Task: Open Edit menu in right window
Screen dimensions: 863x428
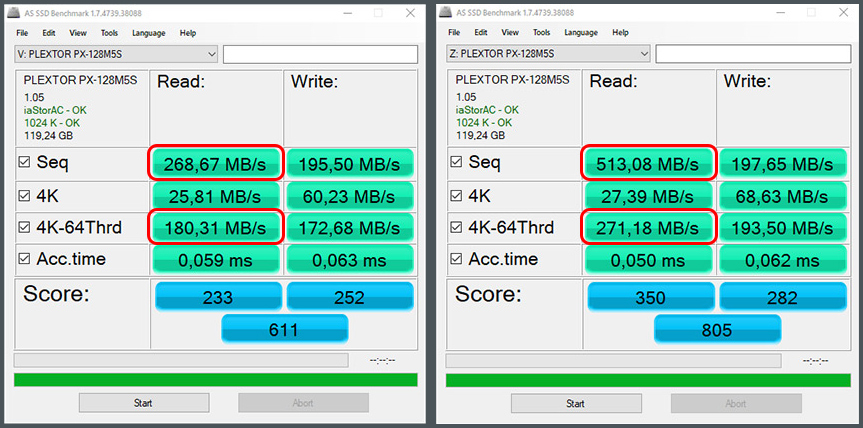Action: pos(481,33)
